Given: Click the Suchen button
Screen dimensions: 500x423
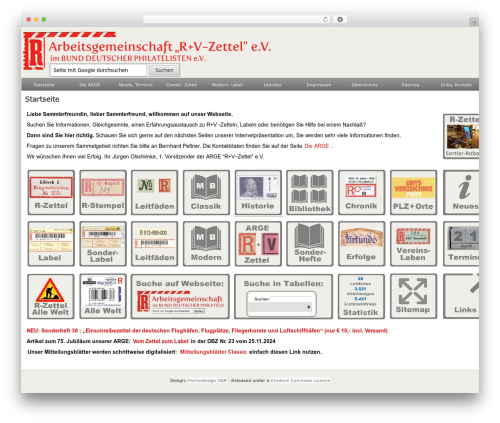Looking at the screenshot, I should (164, 70).
